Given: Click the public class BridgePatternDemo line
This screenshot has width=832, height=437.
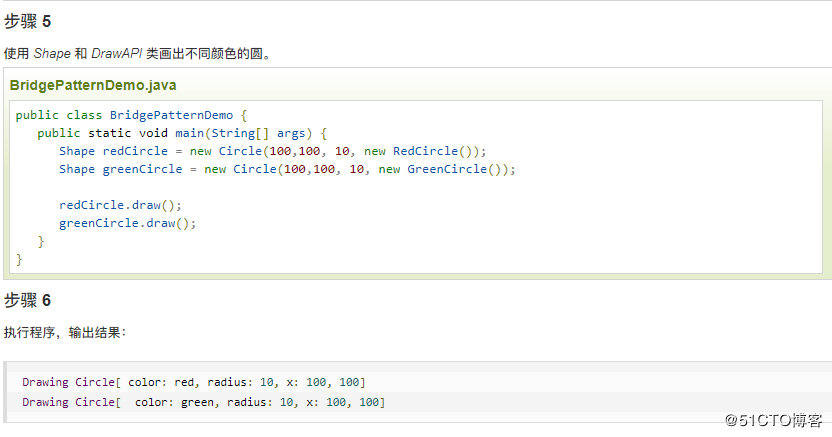Looking at the screenshot, I should pyautogui.click(x=131, y=115).
